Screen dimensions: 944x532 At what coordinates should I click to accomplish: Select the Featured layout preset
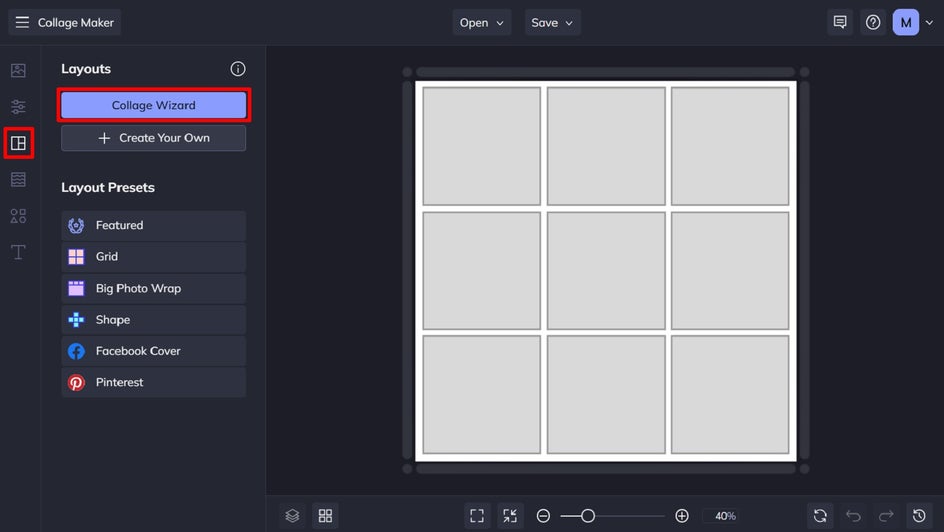(154, 225)
